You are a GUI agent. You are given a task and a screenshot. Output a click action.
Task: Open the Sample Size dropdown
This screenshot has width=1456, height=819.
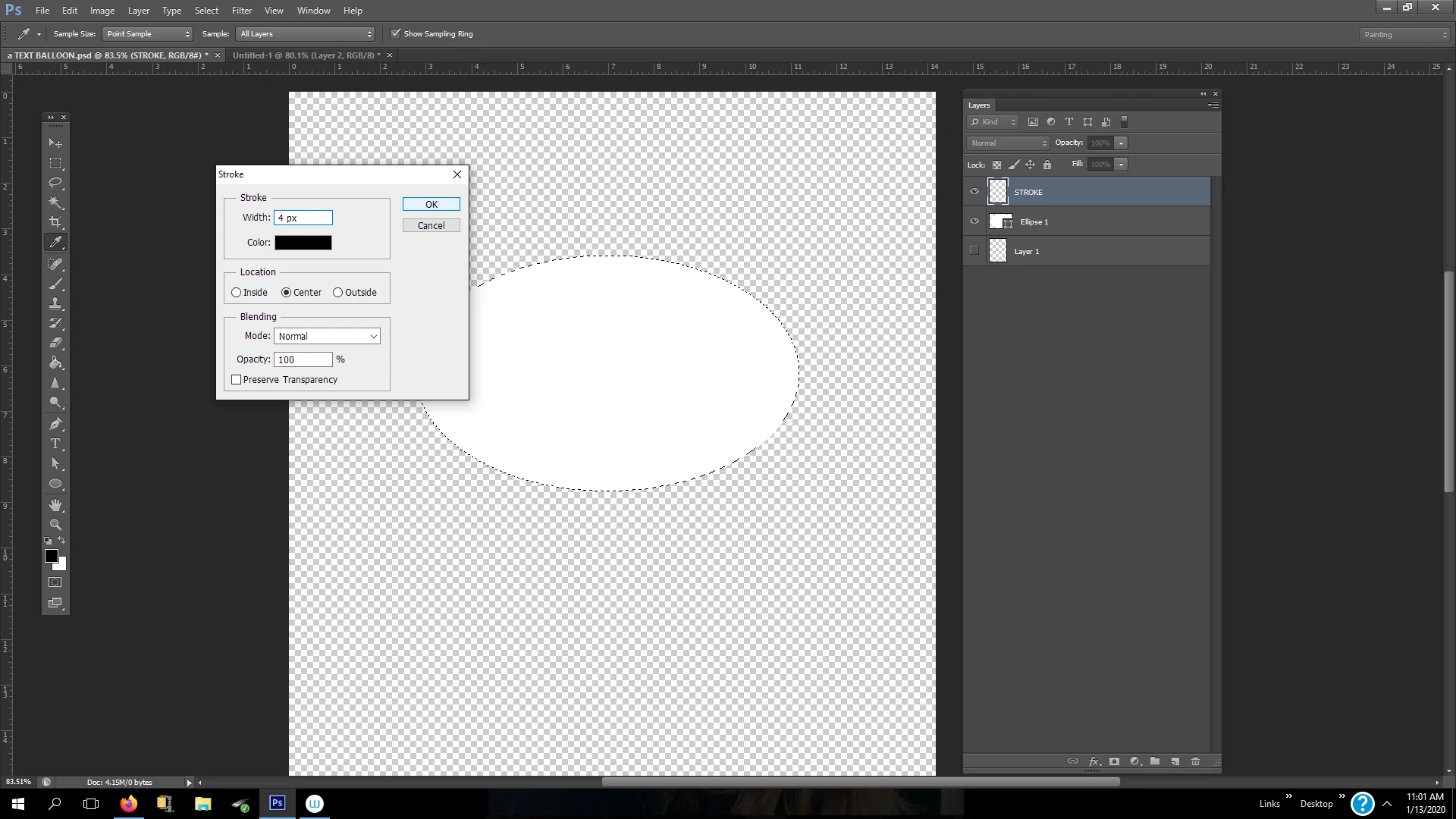148,34
